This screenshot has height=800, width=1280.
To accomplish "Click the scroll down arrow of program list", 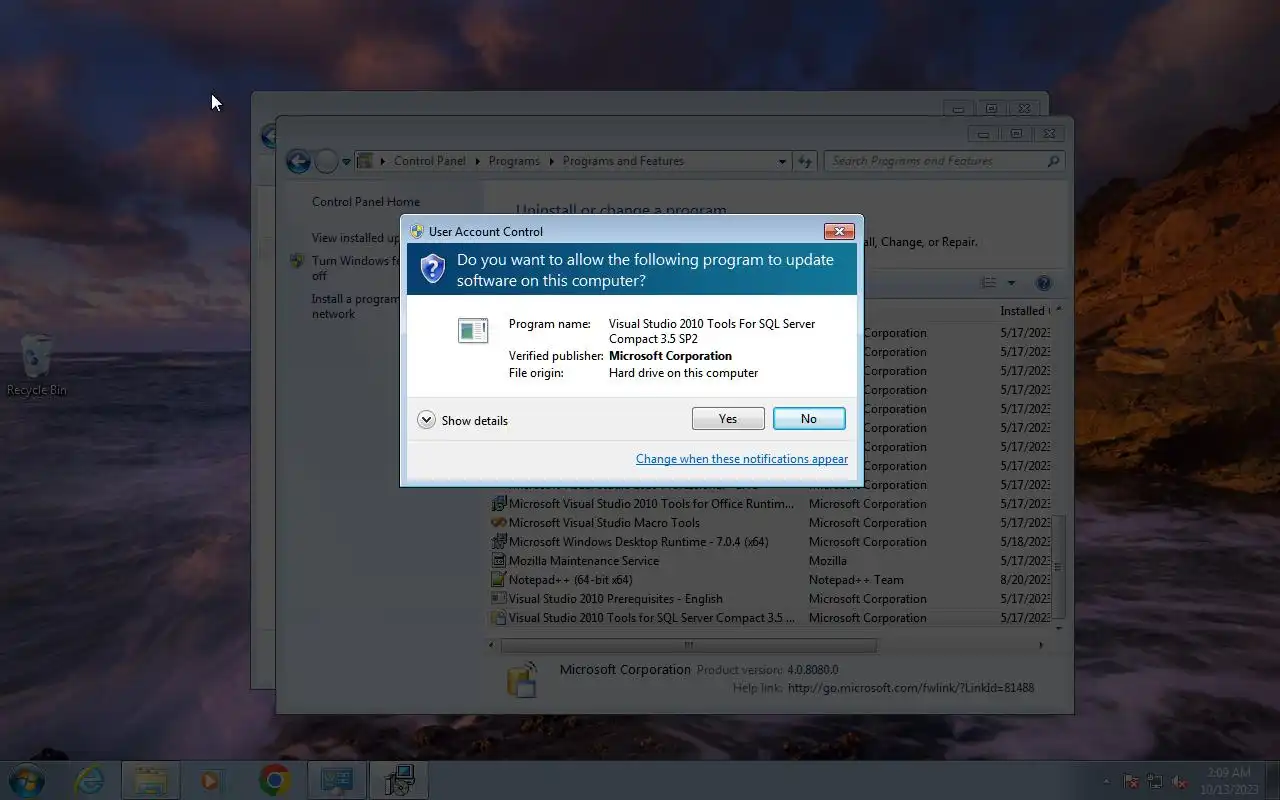I will pyautogui.click(x=1058, y=628).
